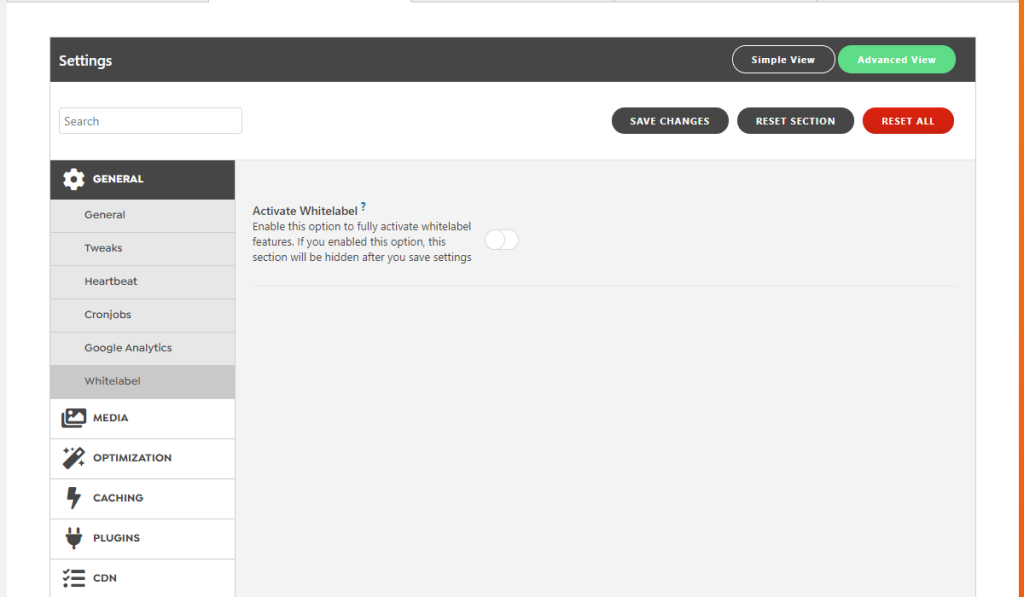This screenshot has width=1024, height=597.
Task: Expand the CACHING category
Action: pos(142,498)
